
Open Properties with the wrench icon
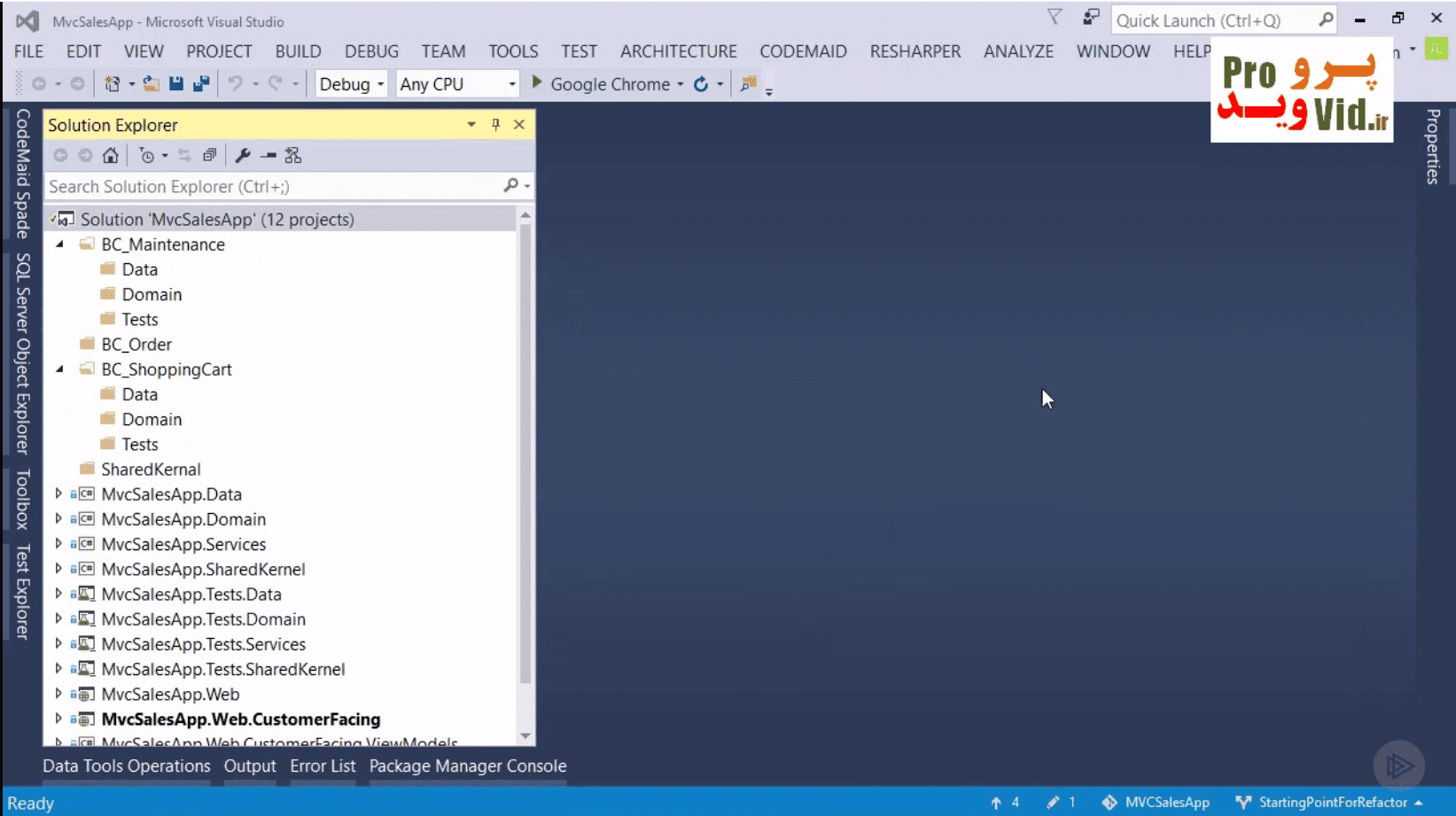[x=243, y=156]
